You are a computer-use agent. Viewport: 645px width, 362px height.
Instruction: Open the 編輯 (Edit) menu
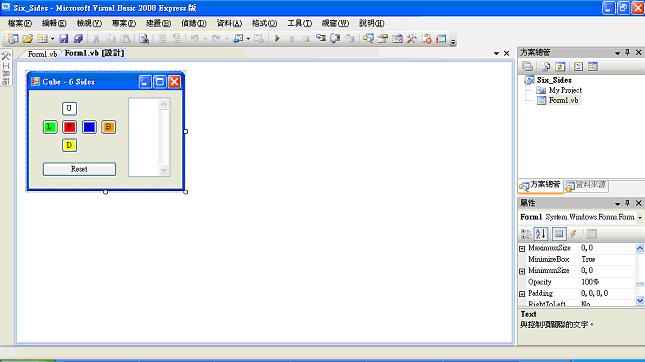pos(54,23)
